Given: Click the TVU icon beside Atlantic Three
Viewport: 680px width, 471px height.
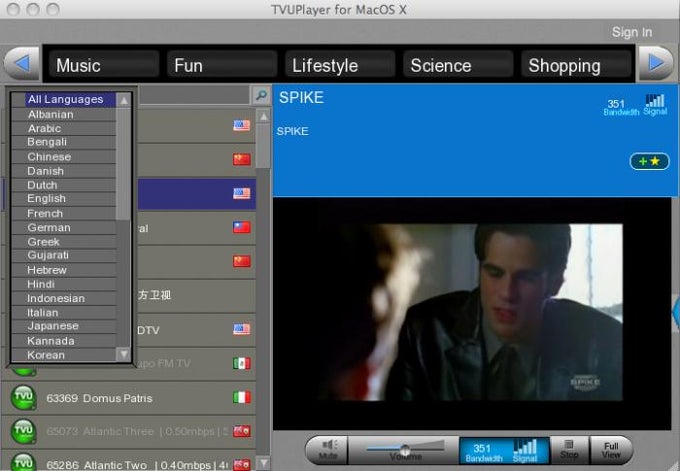Looking at the screenshot, I should click(23, 431).
